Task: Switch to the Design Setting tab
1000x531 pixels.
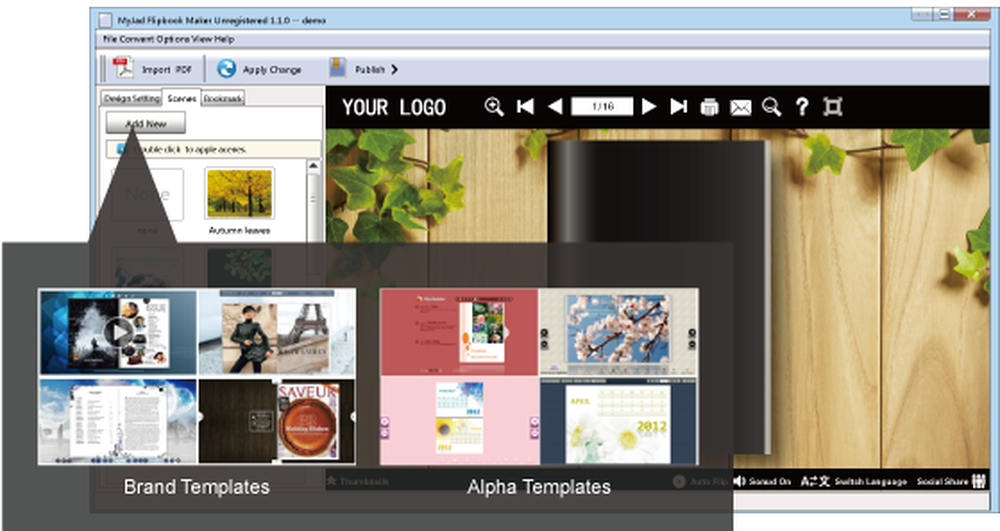Action: (x=131, y=98)
